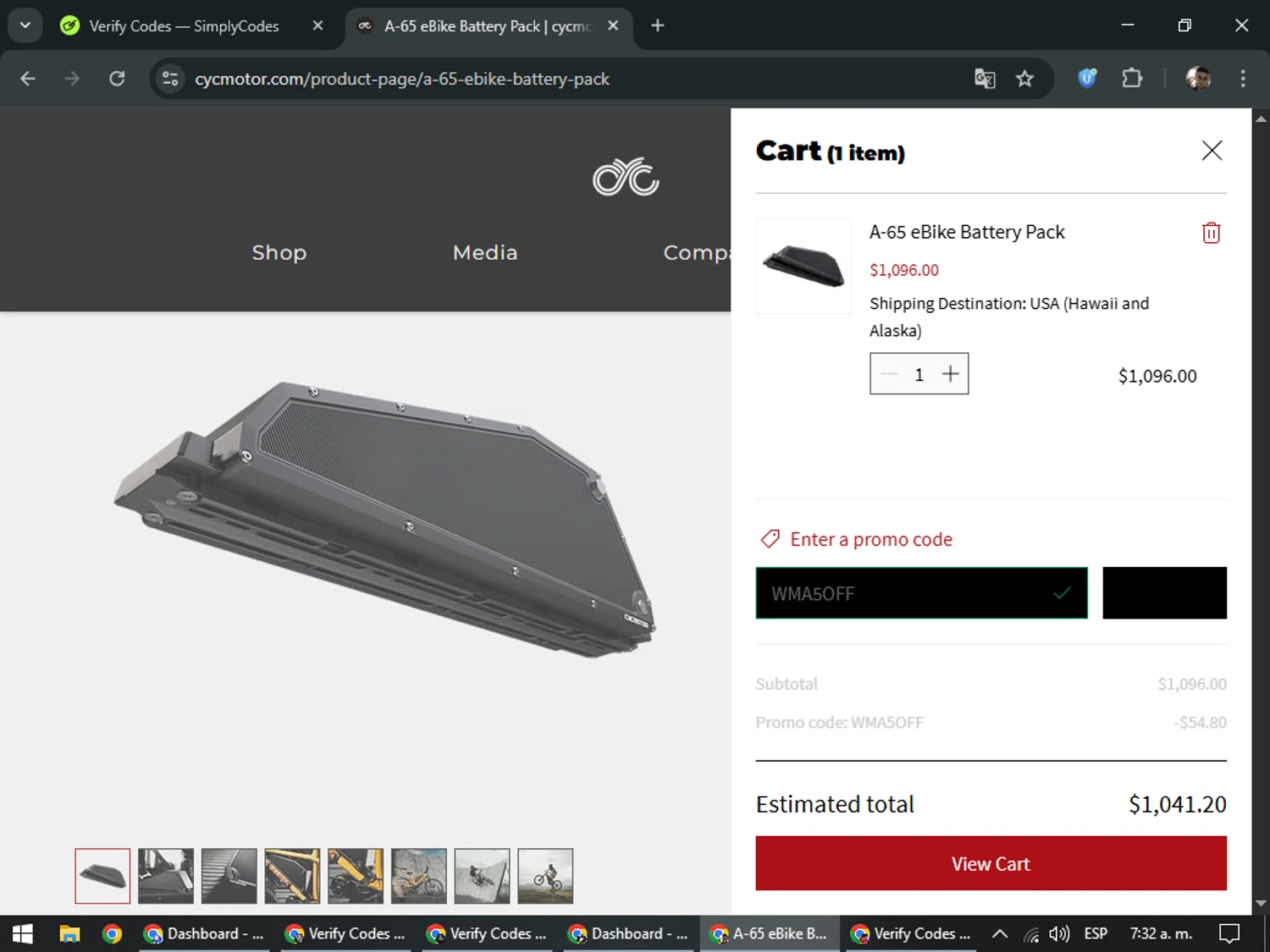This screenshot has height=952, width=1270.
Task: Show hidden system tray icons
Action: click(x=999, y=933)
